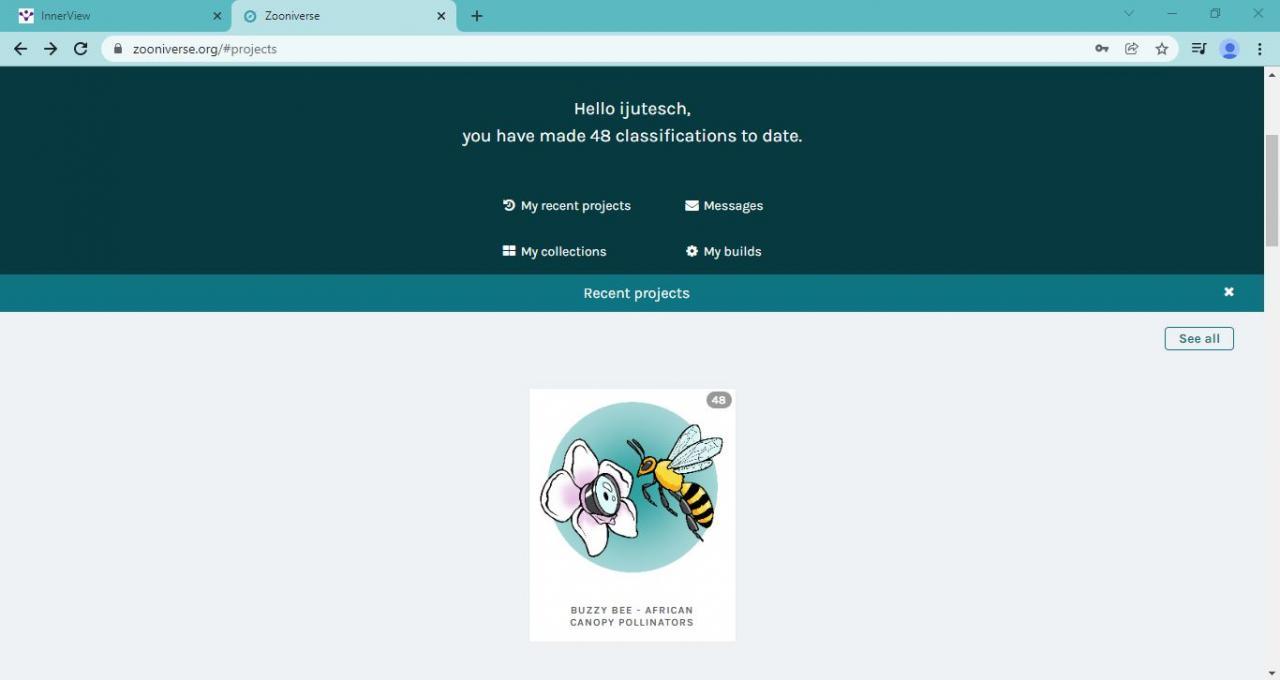Open Chrome three-dot menu

click(1260, 48)
